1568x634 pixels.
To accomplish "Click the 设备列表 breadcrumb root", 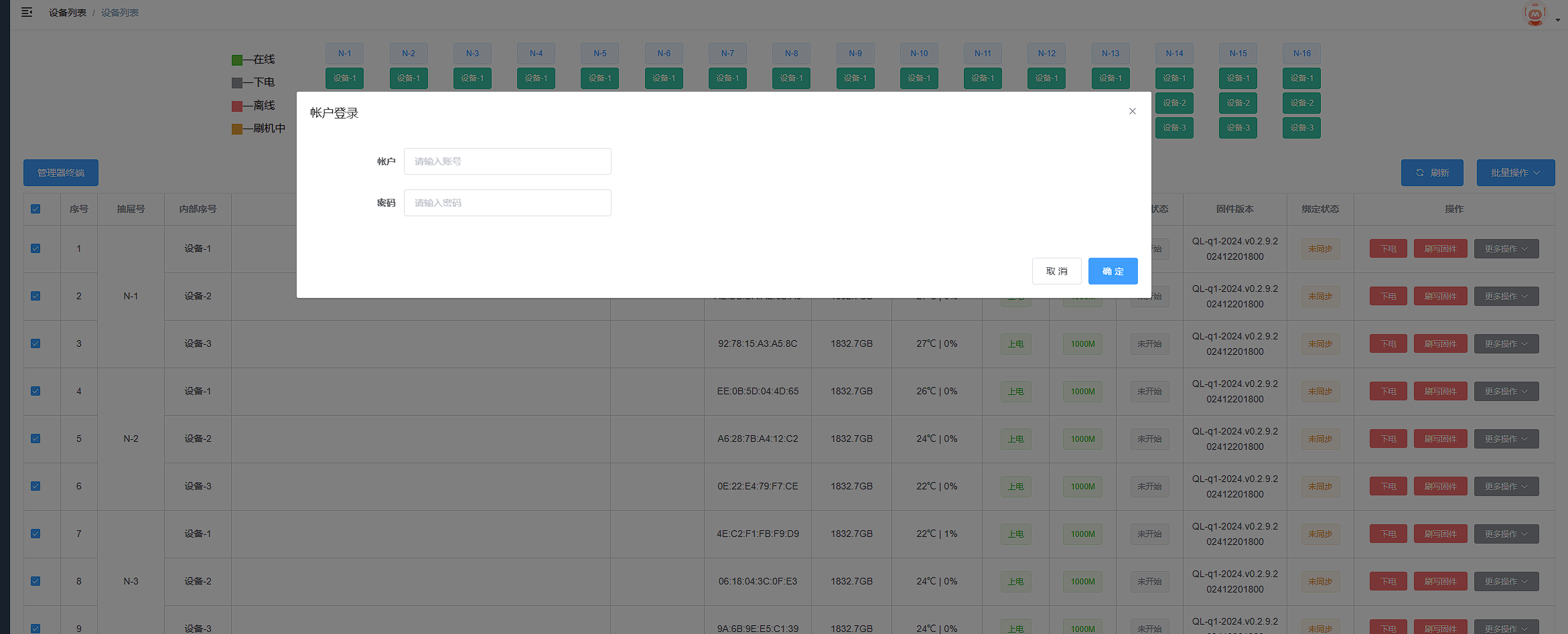I will pyautogui.click(x=67, y=13).
